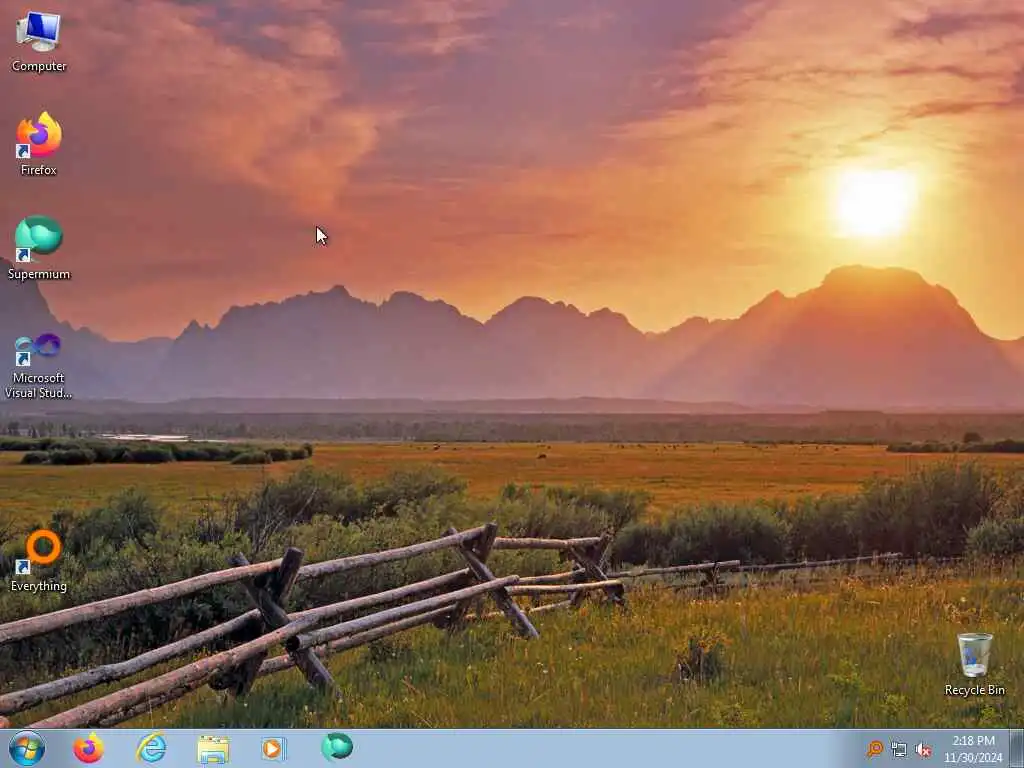Click the "Firefox" desktop label text
Image resolution: width=1024 pixels, height=768 pixels.
click(x=39, y=170)
